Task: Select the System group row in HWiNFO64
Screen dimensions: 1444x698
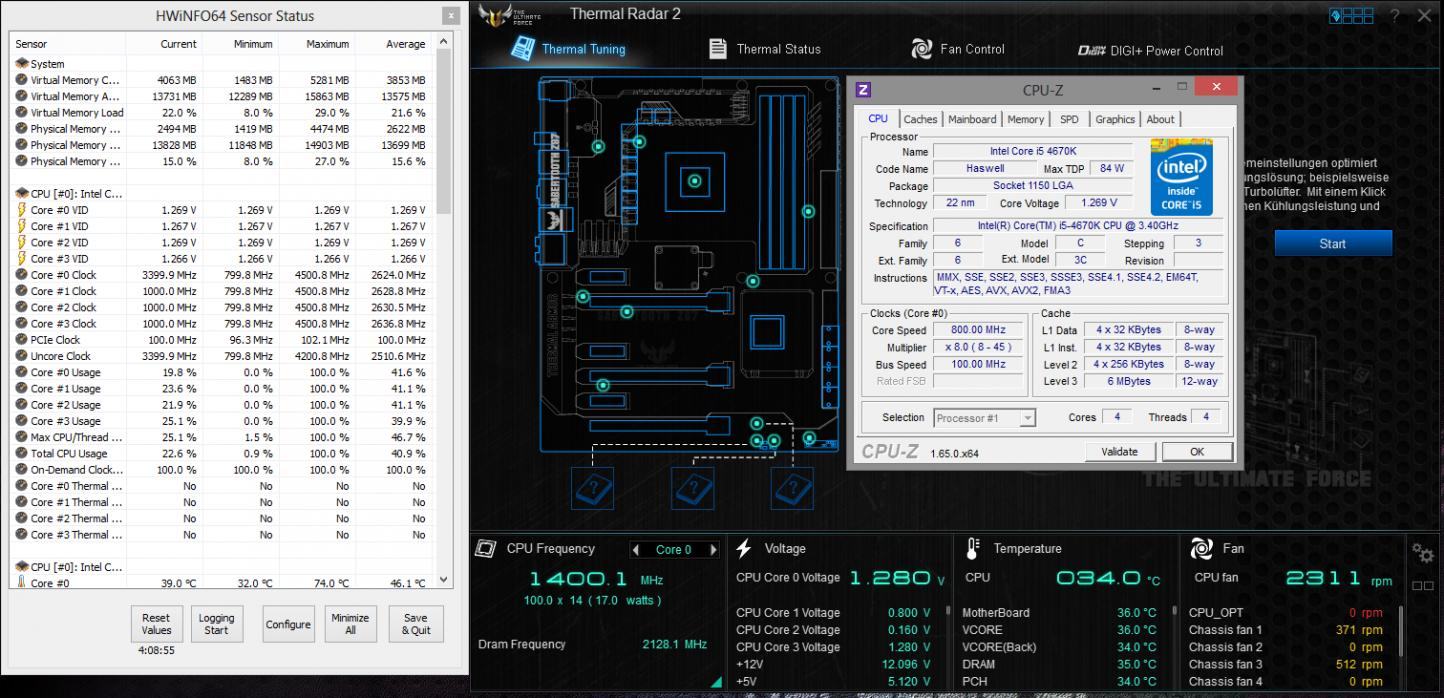Action: point(224,63)
